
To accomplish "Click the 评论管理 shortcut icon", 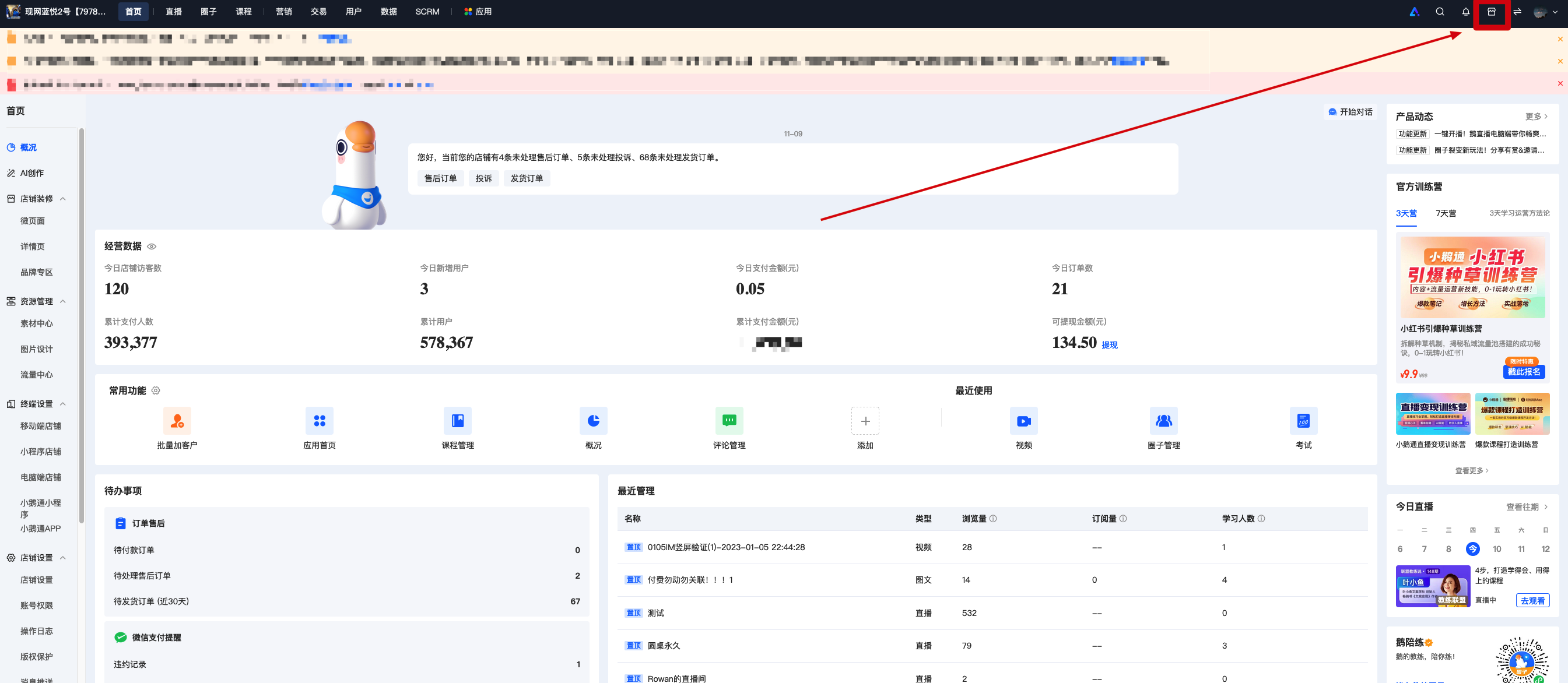I will (729, 420).
